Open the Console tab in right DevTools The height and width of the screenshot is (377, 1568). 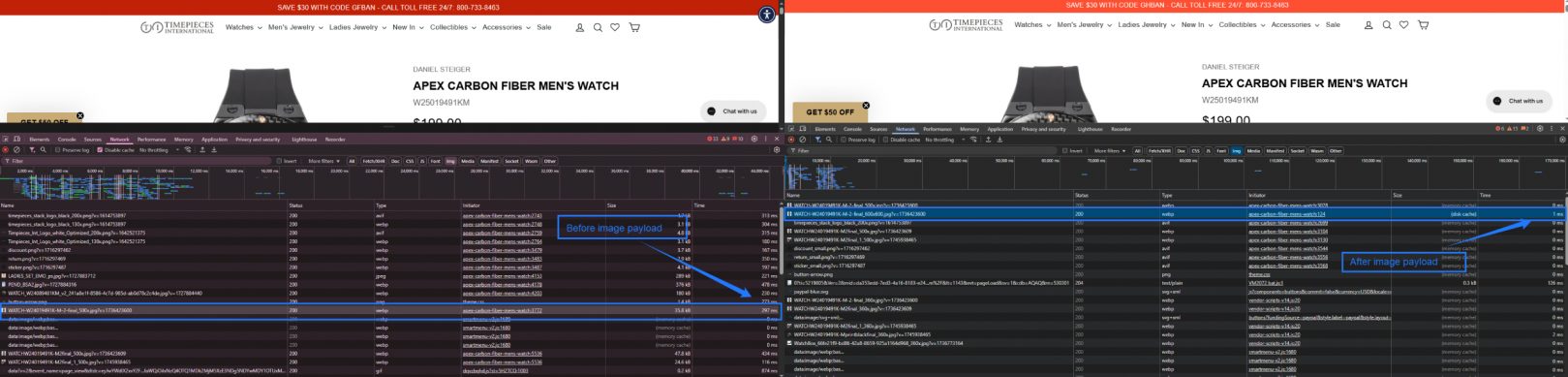coord(852,129)
